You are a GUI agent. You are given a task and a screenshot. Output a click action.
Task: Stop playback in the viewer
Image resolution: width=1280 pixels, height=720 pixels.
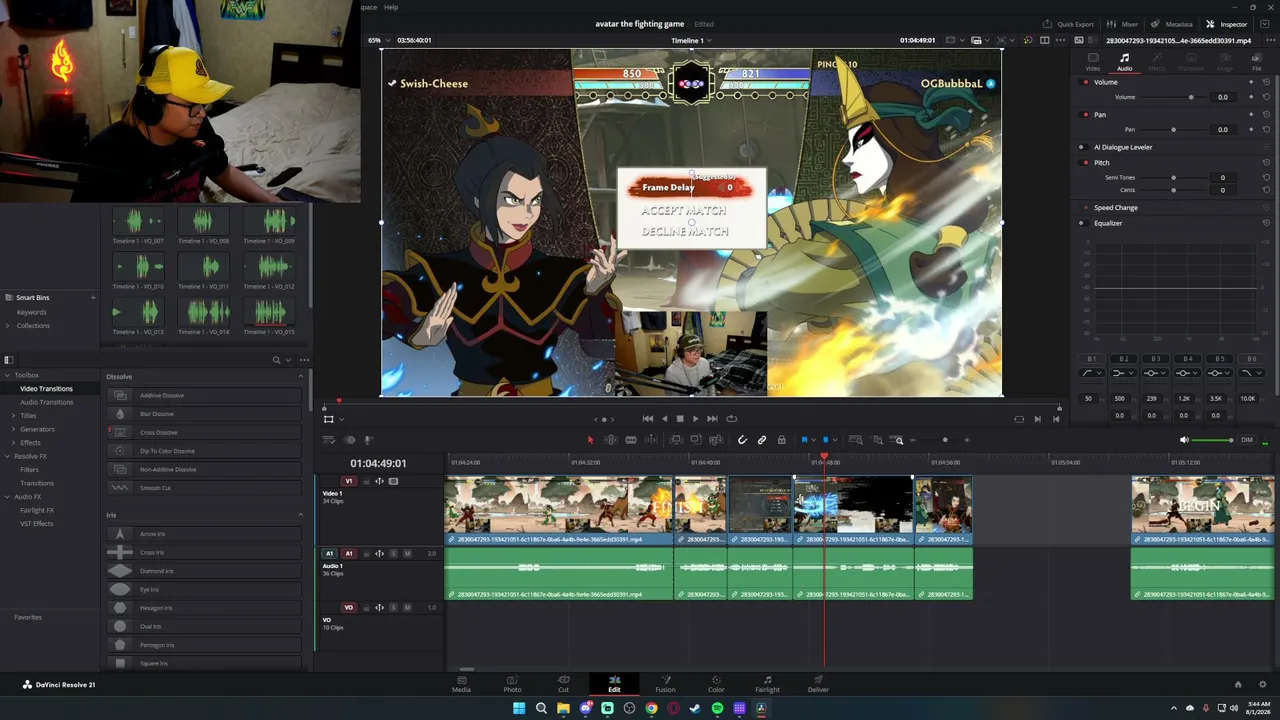point(680,419)
